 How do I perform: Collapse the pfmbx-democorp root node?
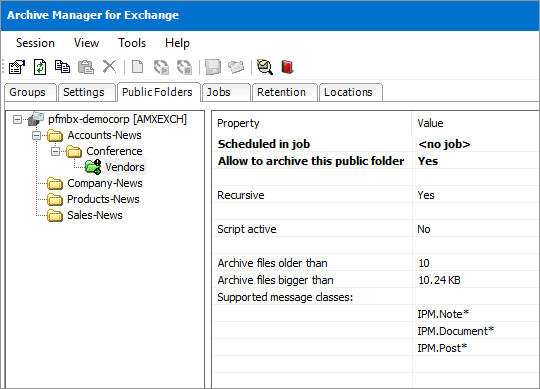17,119
